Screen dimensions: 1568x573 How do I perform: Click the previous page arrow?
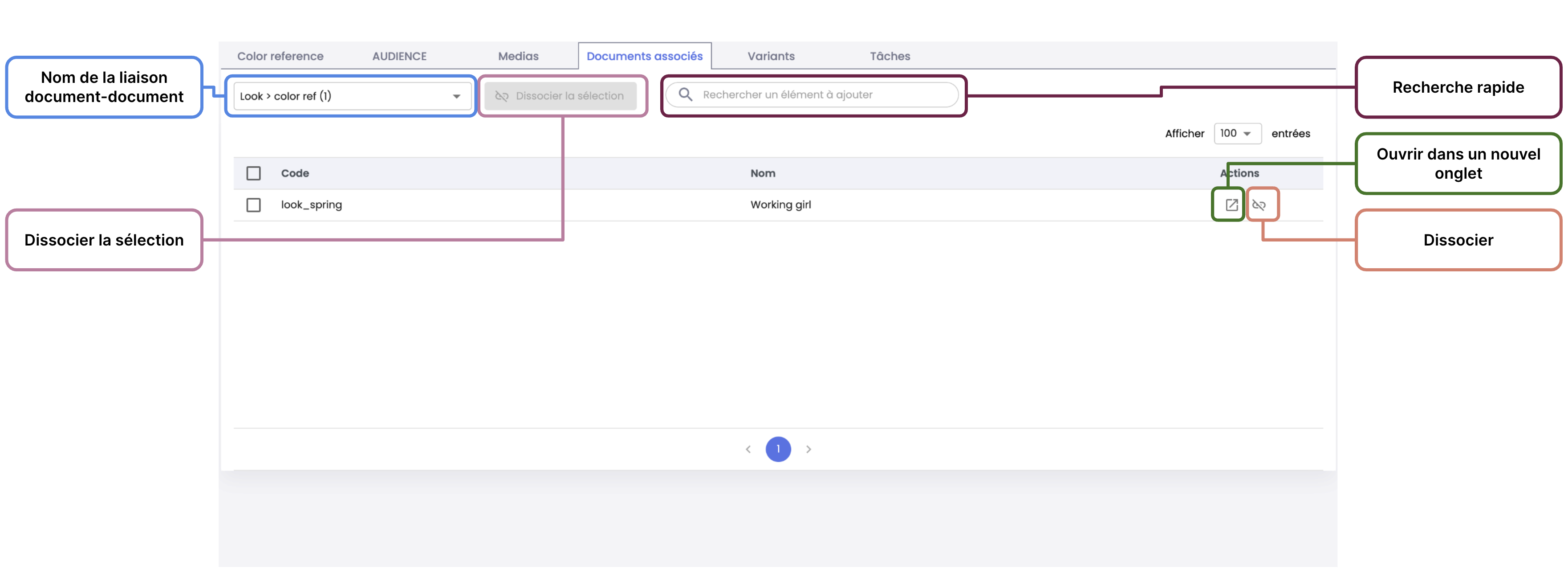(x=748, y=450)
